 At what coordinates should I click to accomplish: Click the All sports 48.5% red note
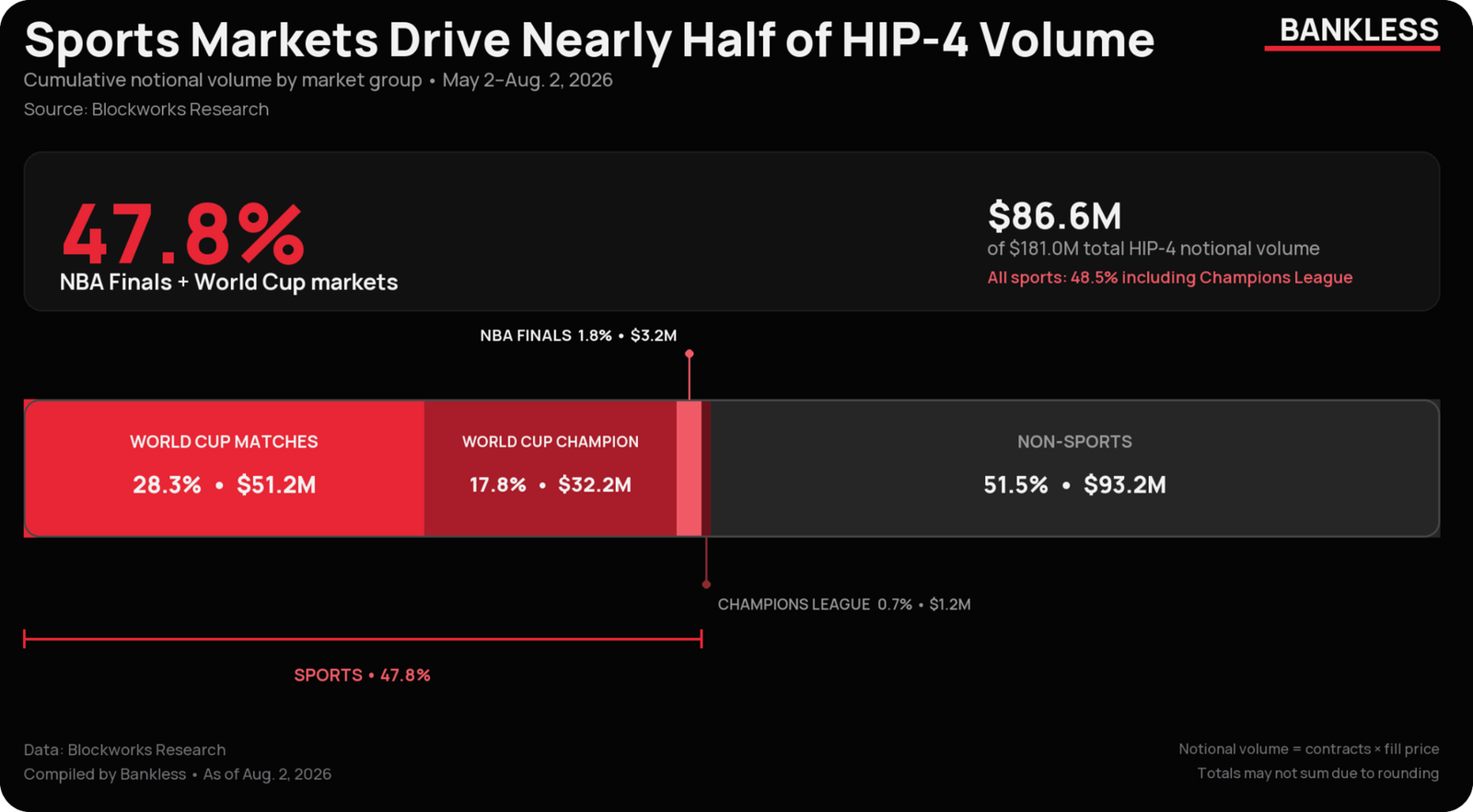point(1170,277)
